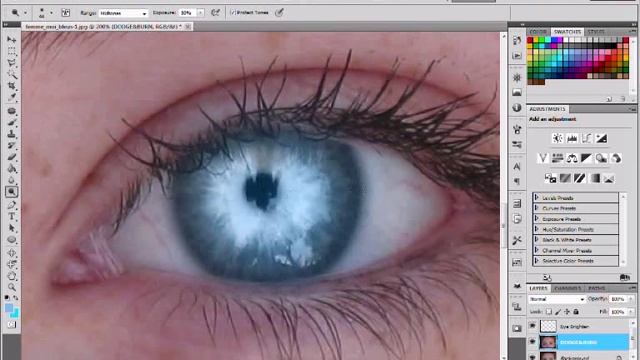
Task: Select the Type tool
Action: click(x=11, y=216)
